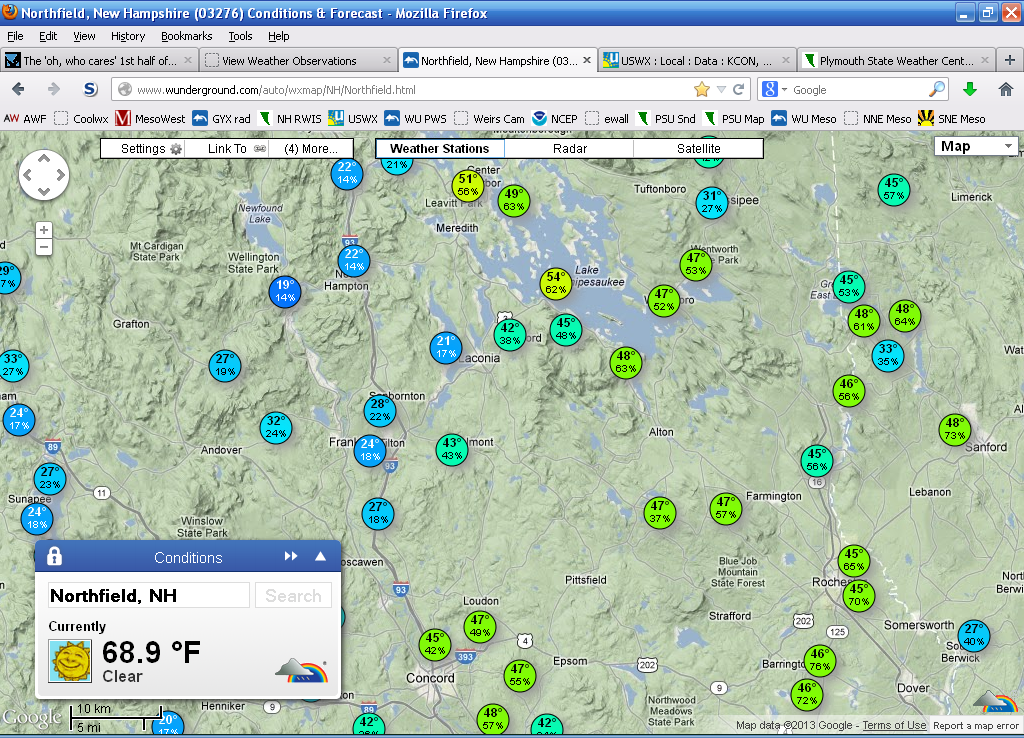Select the 33° 35% weather station marker
The width and height of the screenshot is (1024, 738).
point(888,355)
